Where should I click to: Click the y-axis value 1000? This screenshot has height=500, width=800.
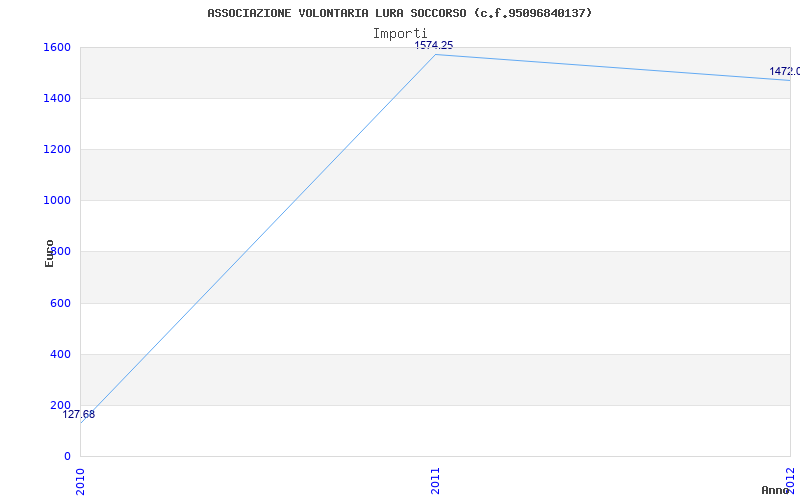[57, 201]
